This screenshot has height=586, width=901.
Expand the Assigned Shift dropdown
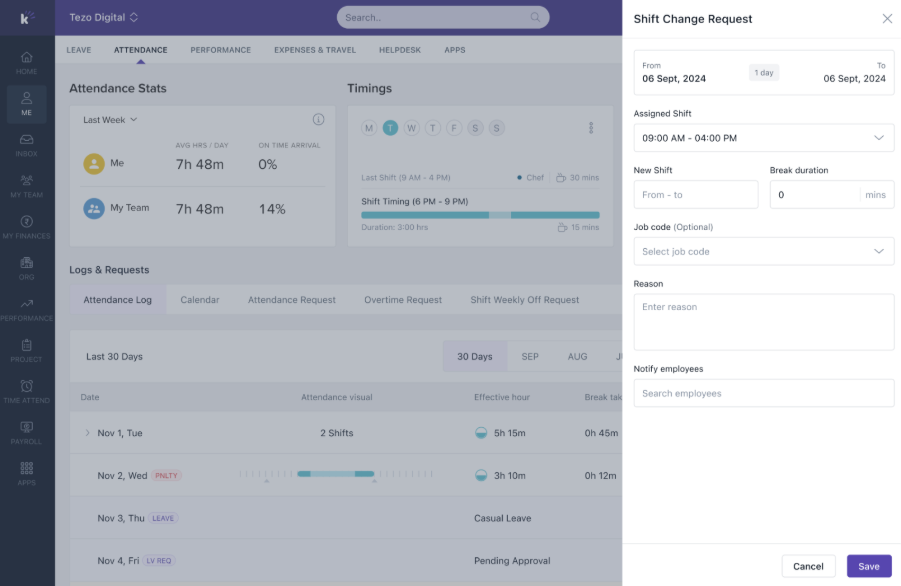(x=764, y=138)
